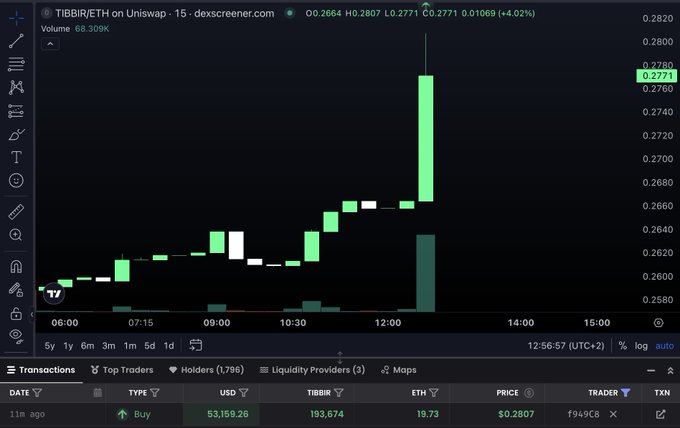Filter transactions by DATE
The image size is (680, 428).
(37, 393)
